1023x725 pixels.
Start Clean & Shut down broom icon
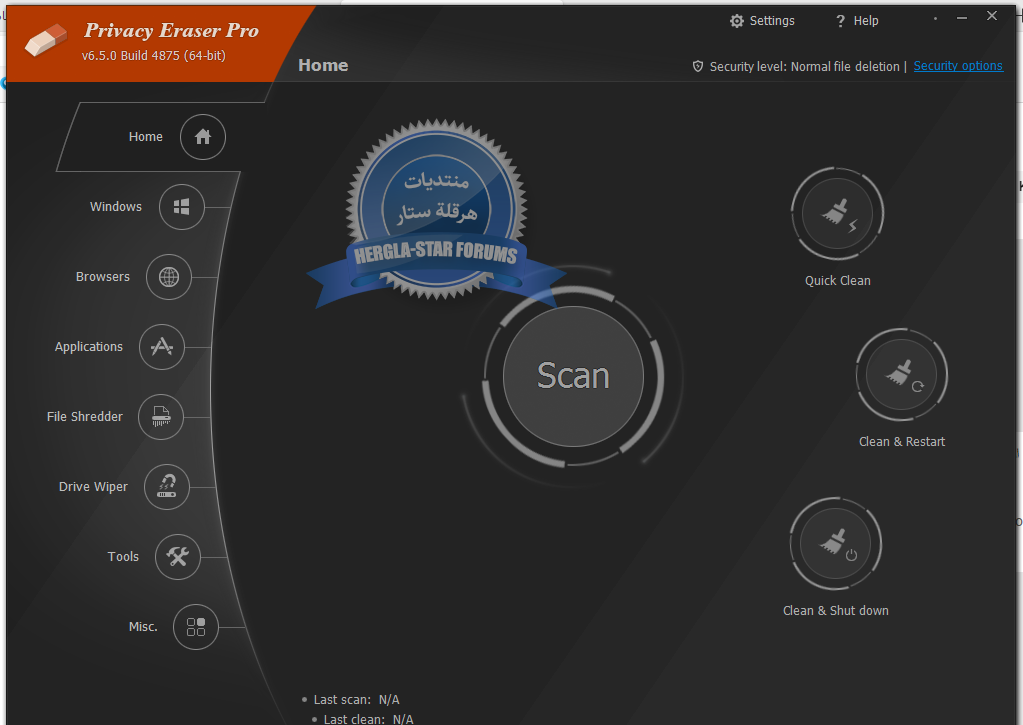(835, 544)
